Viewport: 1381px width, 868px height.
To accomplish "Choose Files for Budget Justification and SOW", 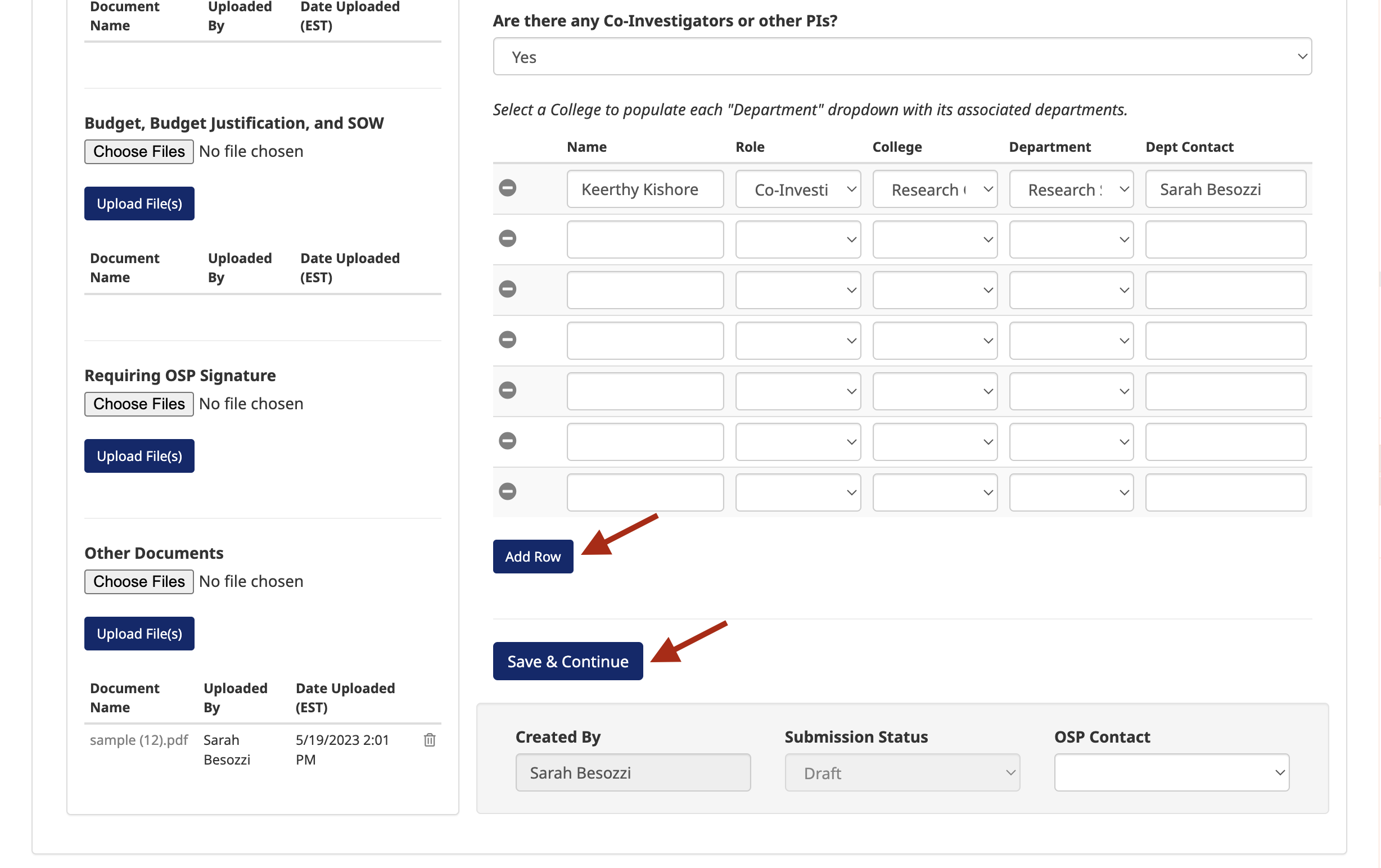I will click(x=139, y=152).
